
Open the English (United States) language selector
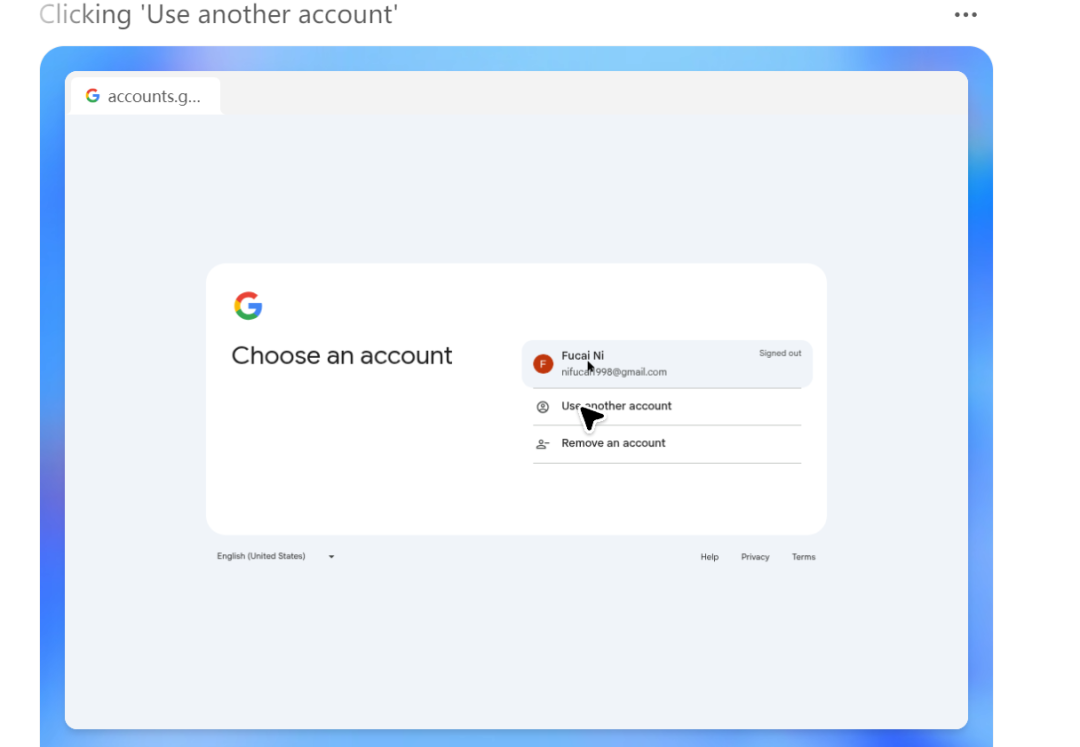(276, 556)
